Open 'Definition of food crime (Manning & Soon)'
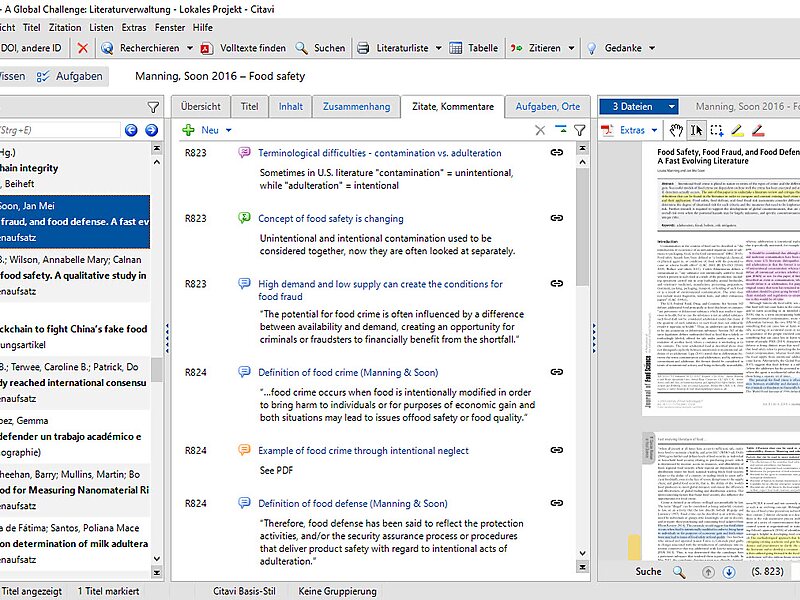The height and width of the screenshot is (600, 800). (348, 372)
